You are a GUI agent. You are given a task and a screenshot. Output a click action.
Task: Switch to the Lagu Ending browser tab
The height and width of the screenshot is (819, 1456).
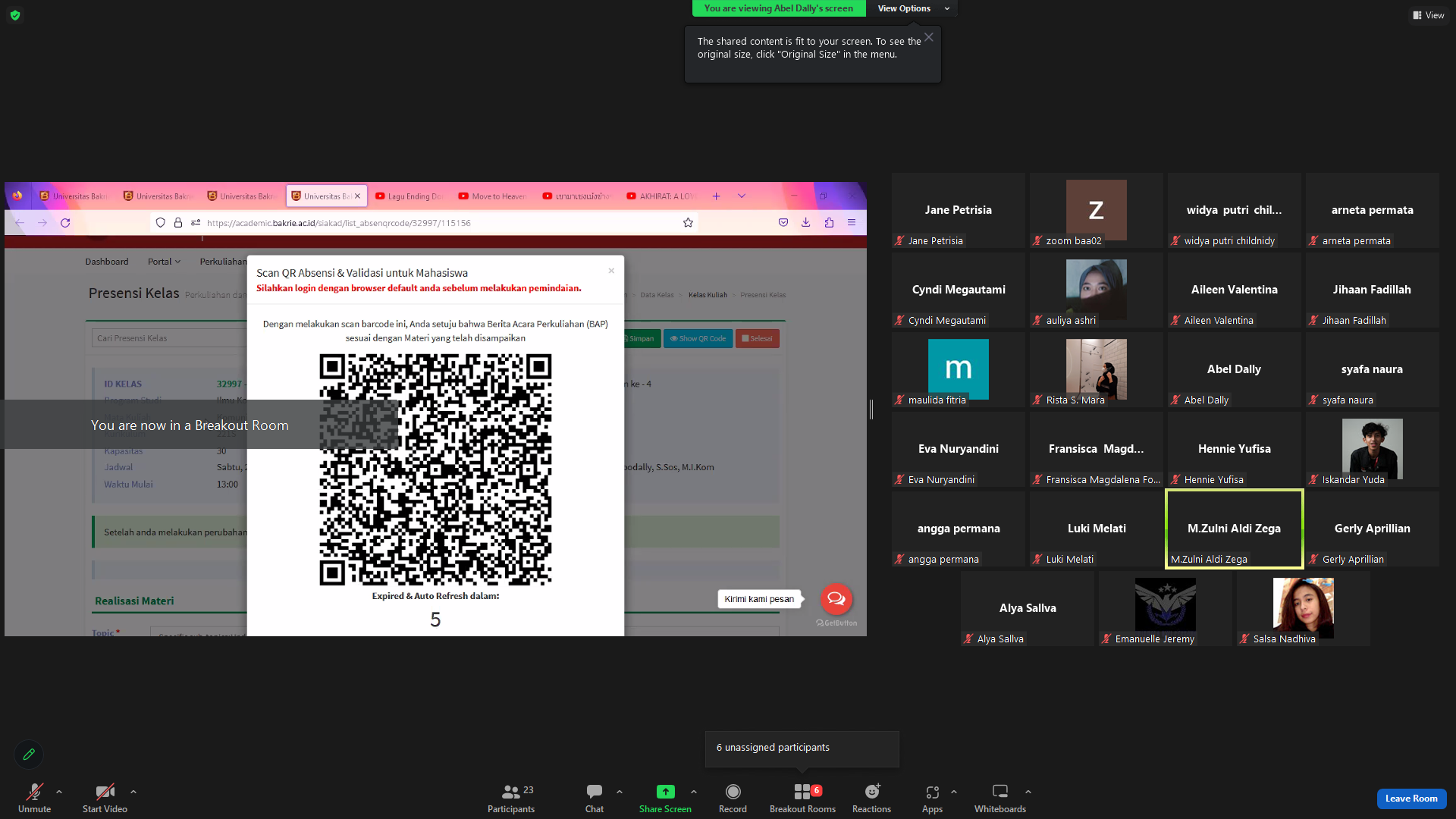point(409,196)
